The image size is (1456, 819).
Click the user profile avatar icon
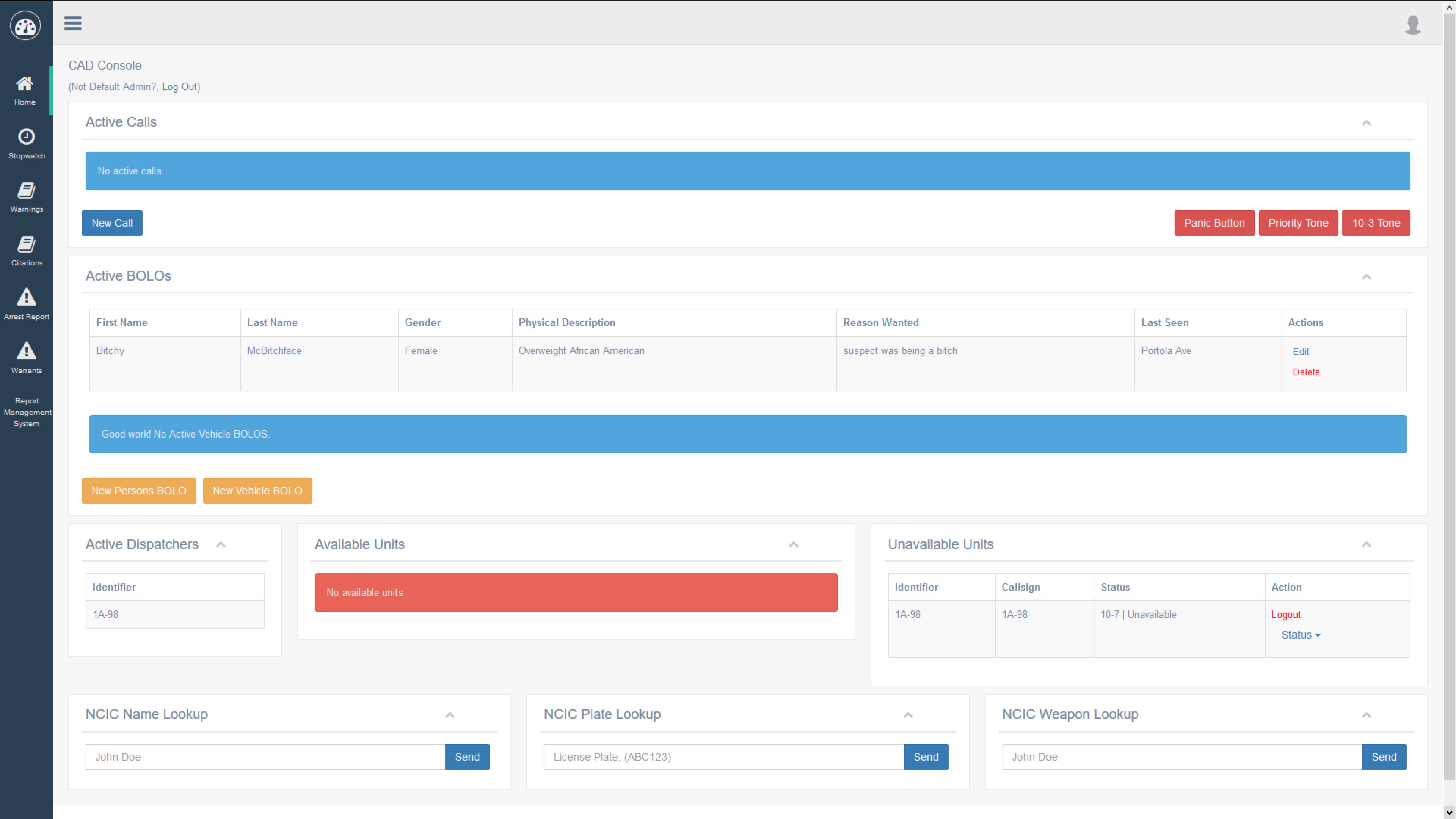(x=1412, y=25)
